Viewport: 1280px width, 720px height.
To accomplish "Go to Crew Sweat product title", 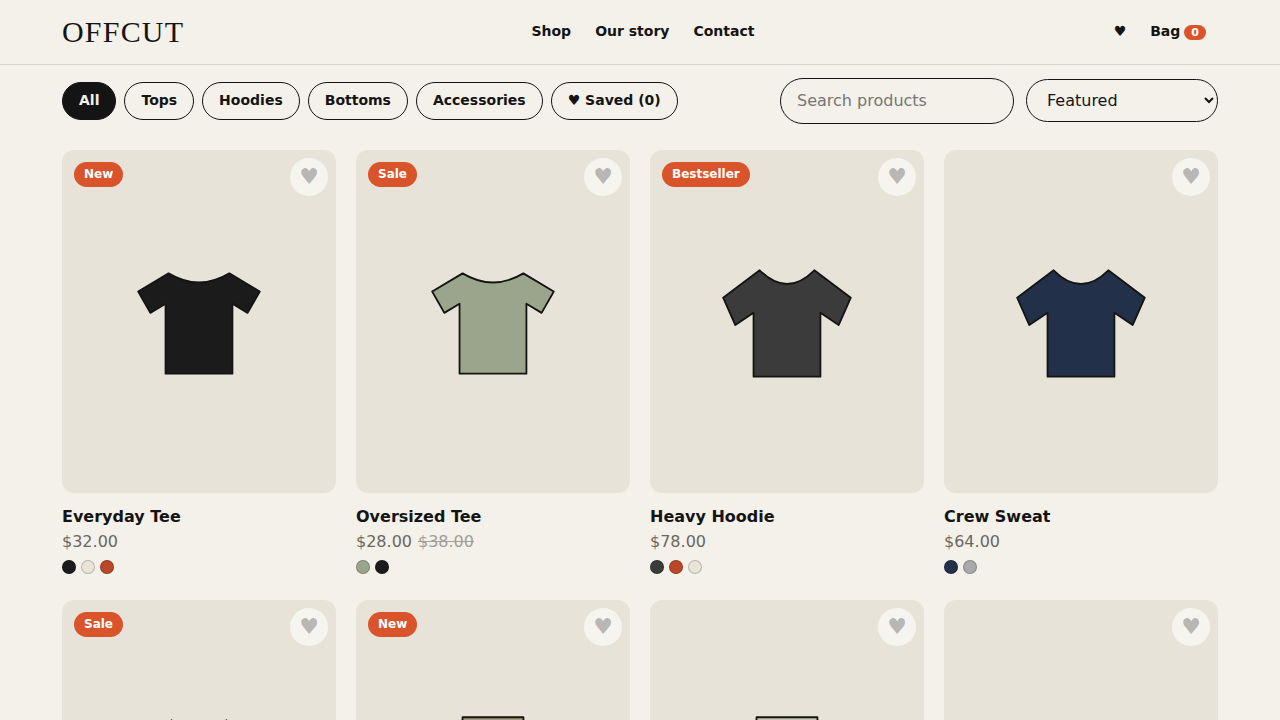I will coord(997,516).
